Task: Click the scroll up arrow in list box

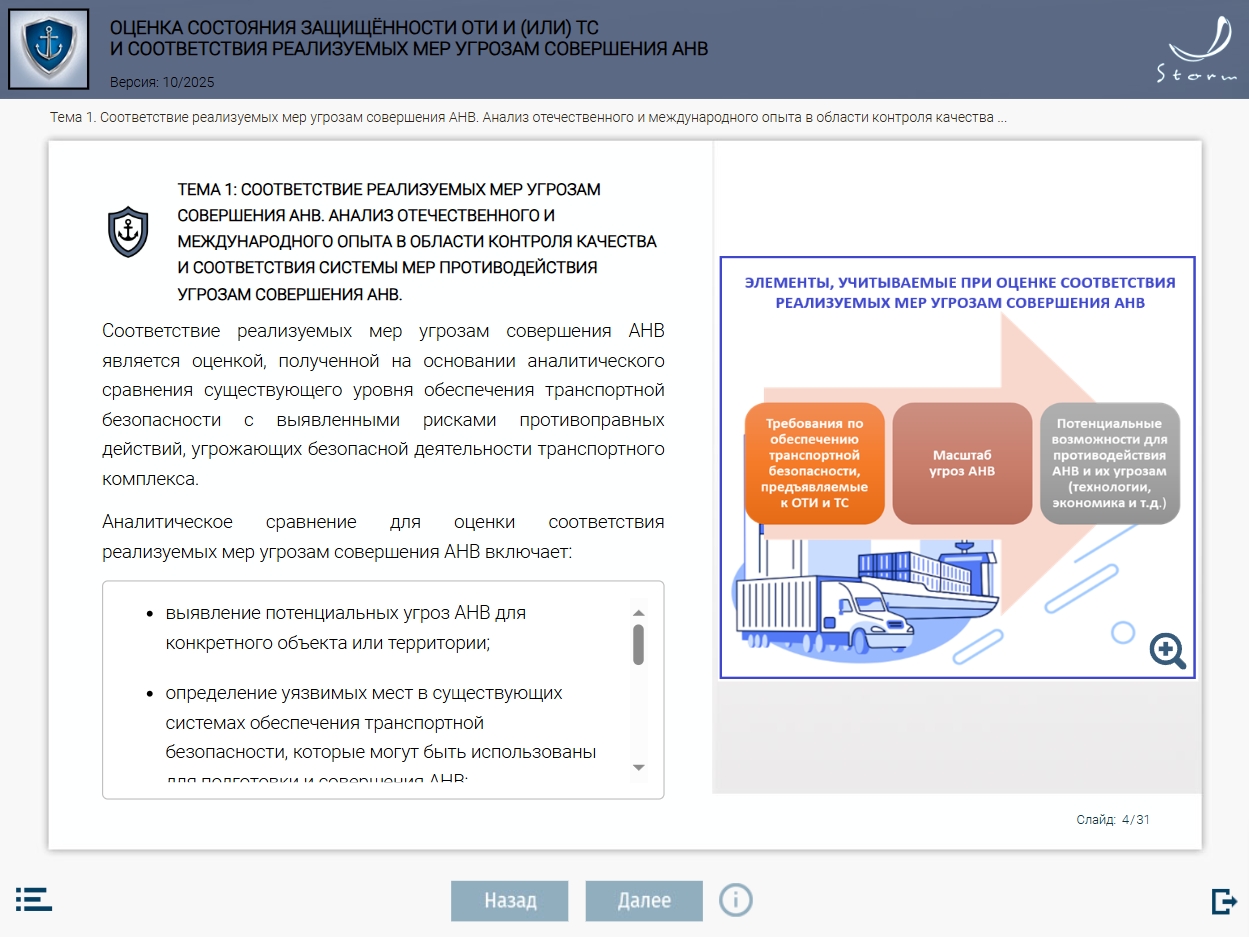Action: pos(639,613)
